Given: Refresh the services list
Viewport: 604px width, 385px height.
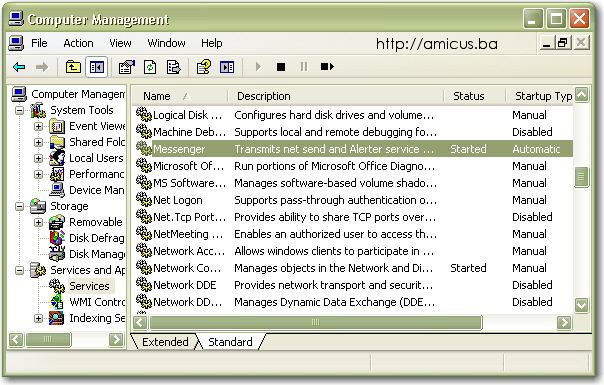Looking at the screenshot, I should pyautogui.click(x=150, y=67).
